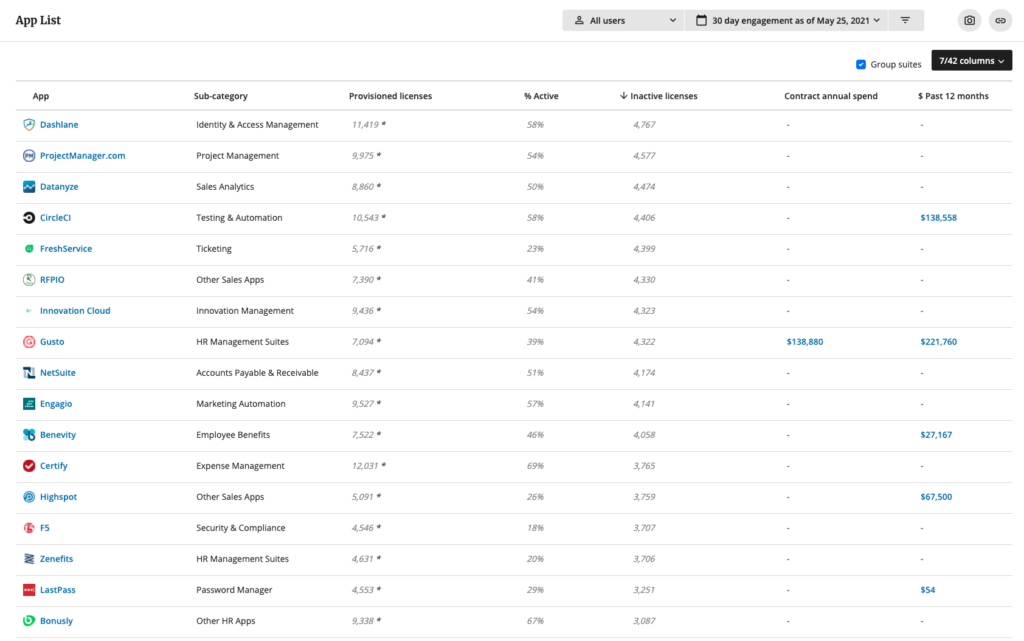Viewport: 1024px width, 641px height.
Task: Select the 'Identity & Access Management' cell
Action: (x=257, y=125)
